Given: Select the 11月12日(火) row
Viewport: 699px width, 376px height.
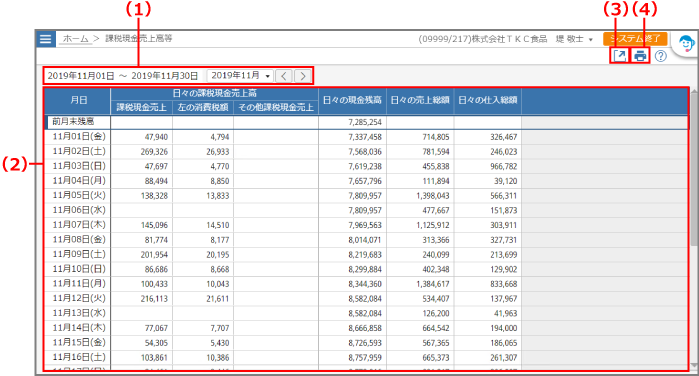Looking at the screenshot, I should click(x=366, y=299).
